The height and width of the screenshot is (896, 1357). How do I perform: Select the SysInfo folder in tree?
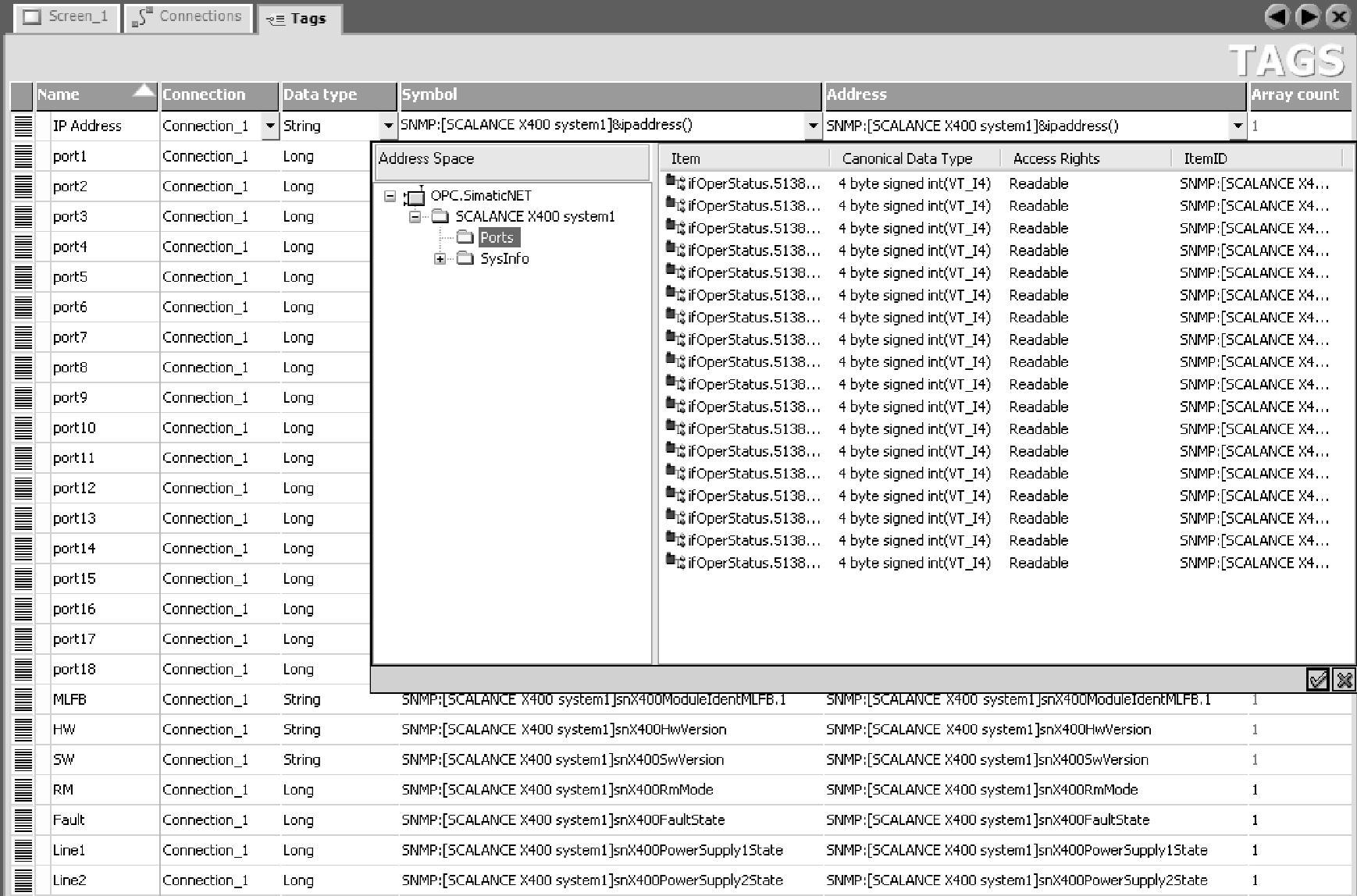(x=504, y=258)
